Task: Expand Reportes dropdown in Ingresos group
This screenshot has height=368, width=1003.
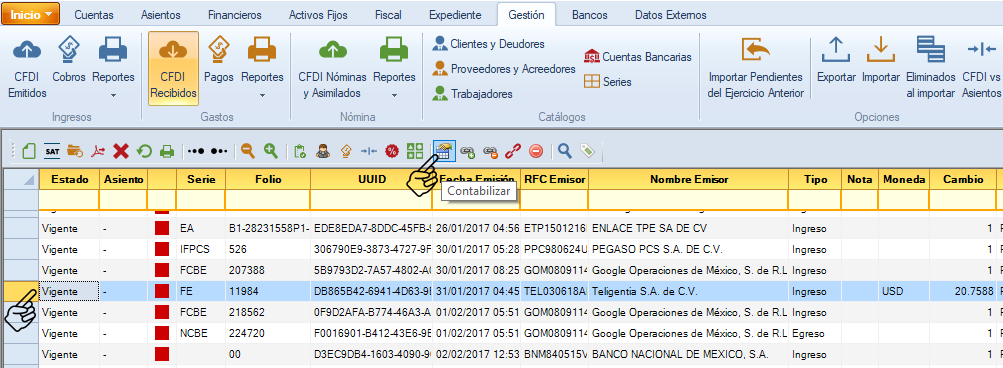Action: (113, 95)
